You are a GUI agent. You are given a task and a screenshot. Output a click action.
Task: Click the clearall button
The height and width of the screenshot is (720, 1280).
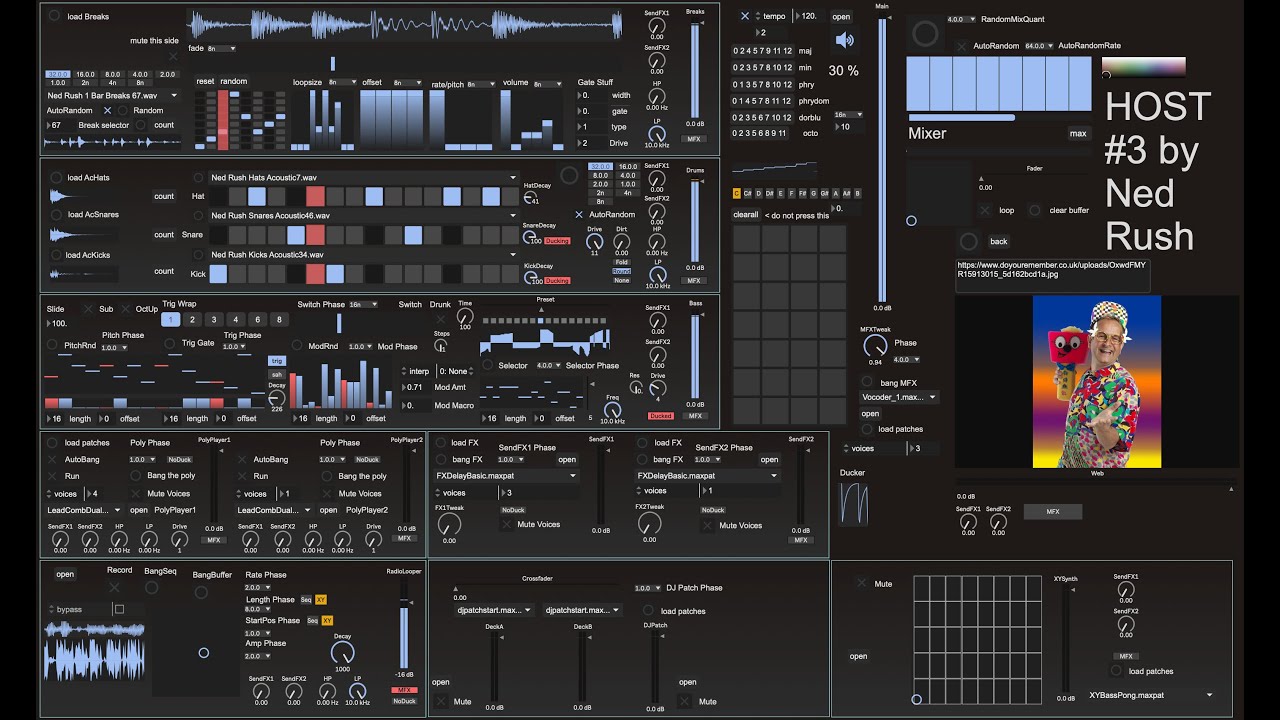(746, 215)
